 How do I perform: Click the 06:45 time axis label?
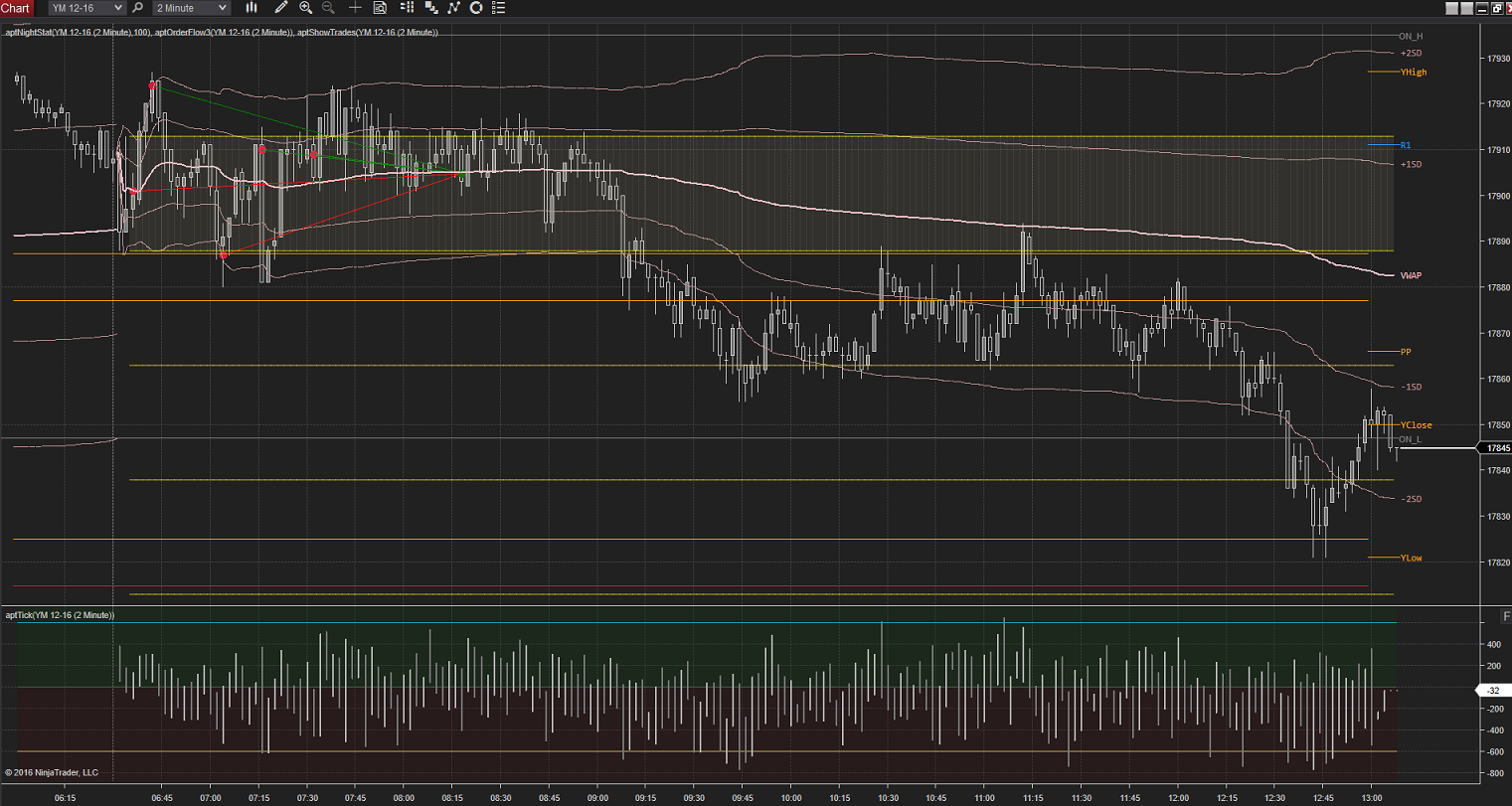coord(162,797)
